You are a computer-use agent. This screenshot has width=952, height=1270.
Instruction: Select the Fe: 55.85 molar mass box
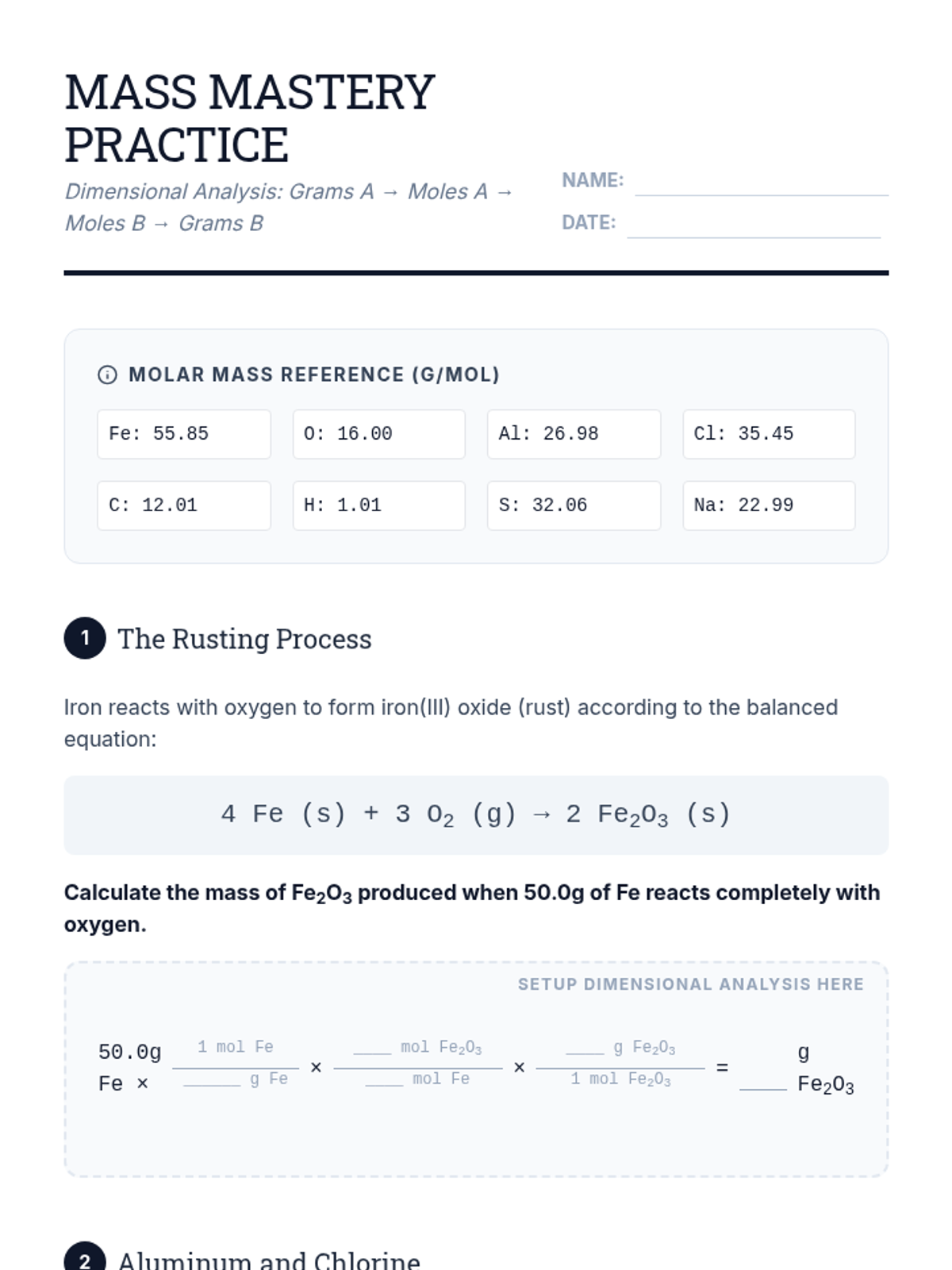click(184, 434)
